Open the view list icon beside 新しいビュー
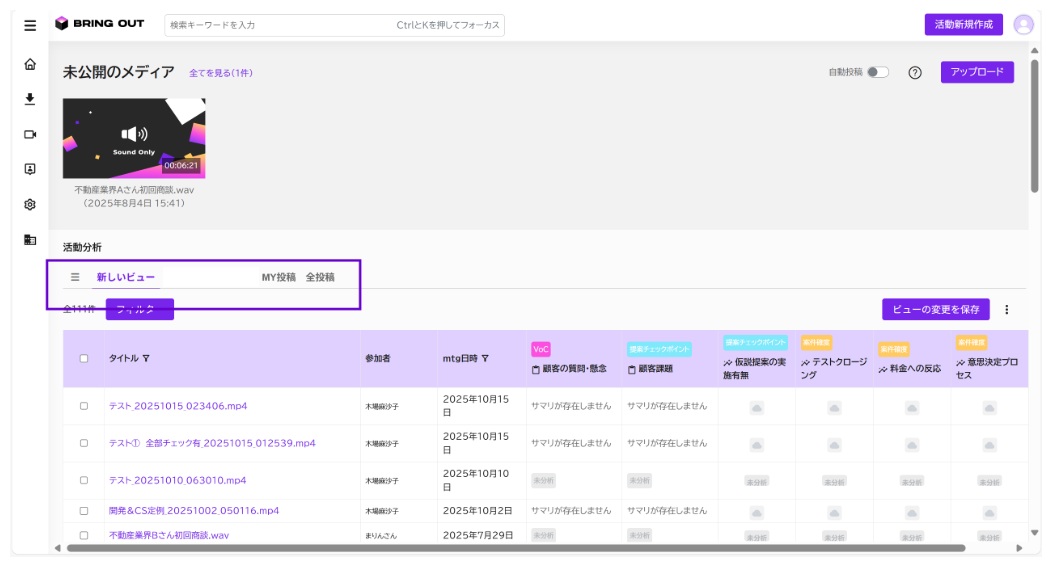Image resolution: width=1053 pixels, height=565 pixels. [x=75, y=277]
